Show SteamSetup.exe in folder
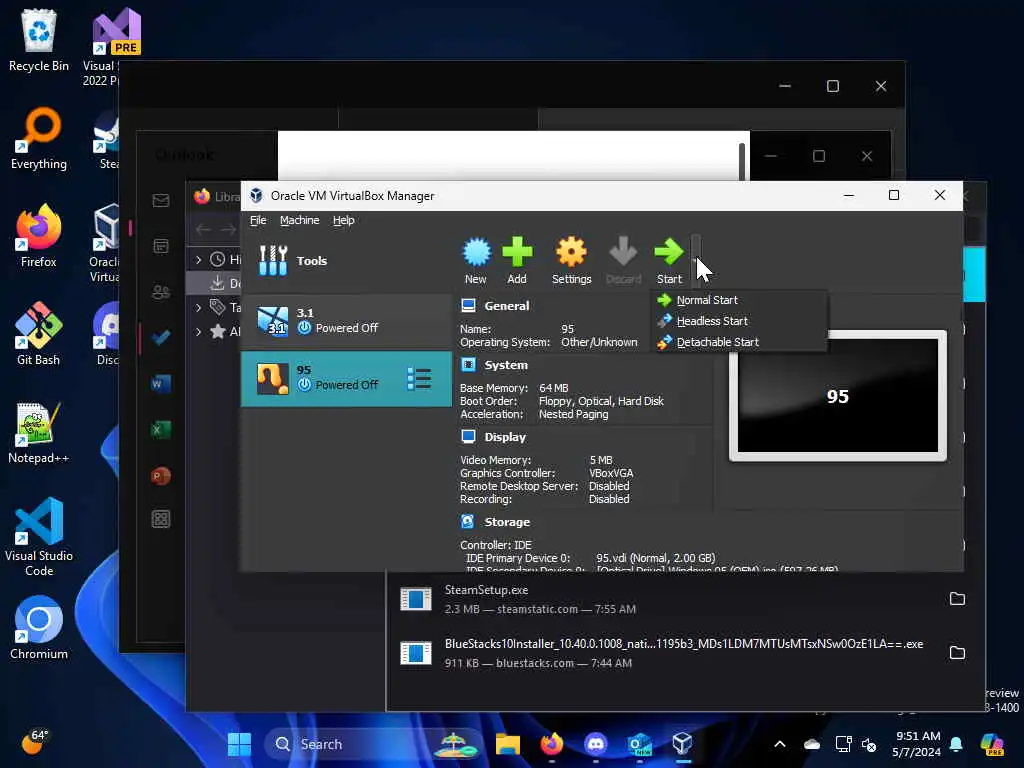Image resolution: width=1024 pixels, height=768 pixels. pyautogui.click(x=957, y=599)
